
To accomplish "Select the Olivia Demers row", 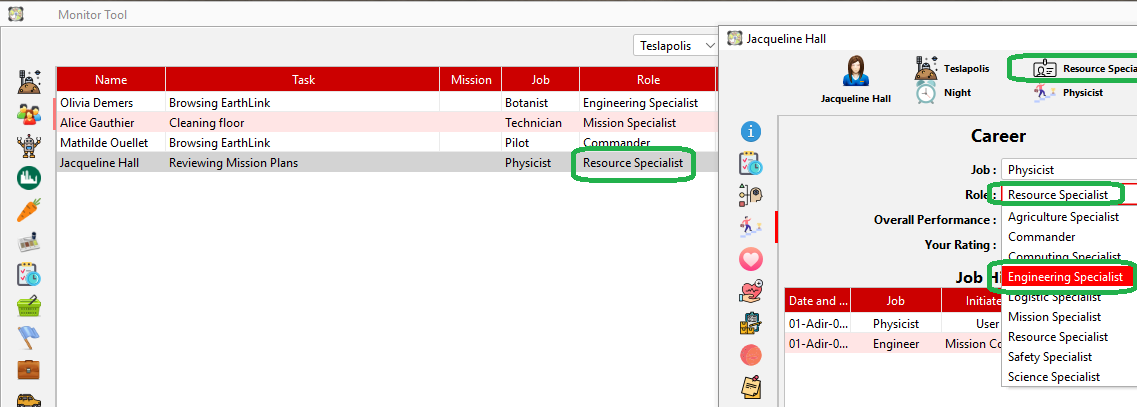I will tap(386, 103).
